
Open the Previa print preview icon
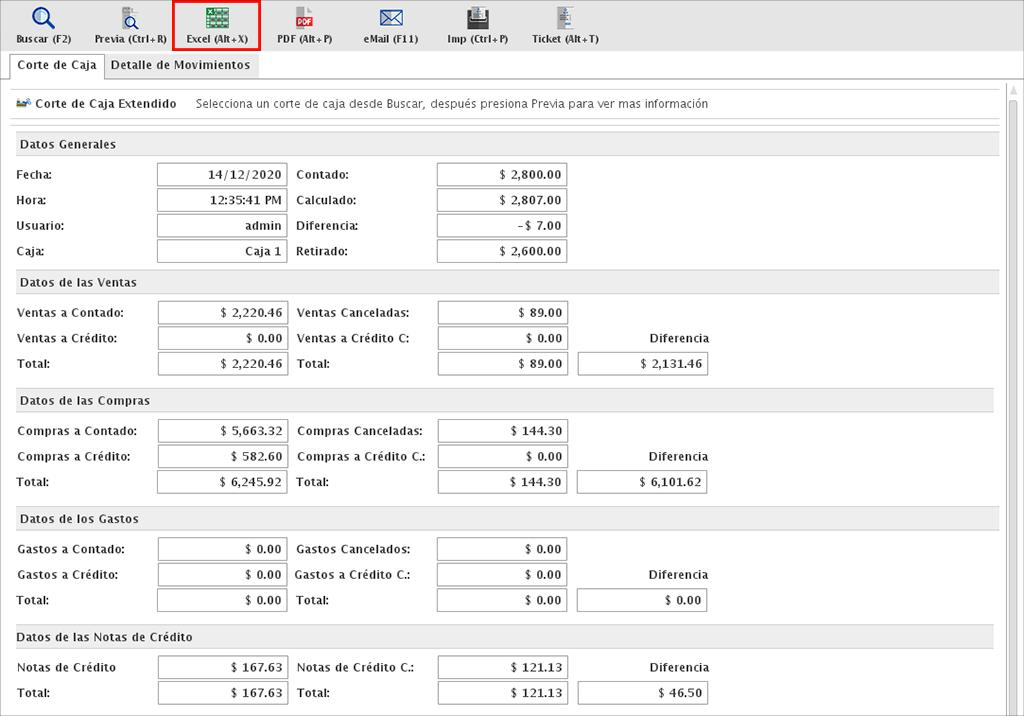pos(130,19)
